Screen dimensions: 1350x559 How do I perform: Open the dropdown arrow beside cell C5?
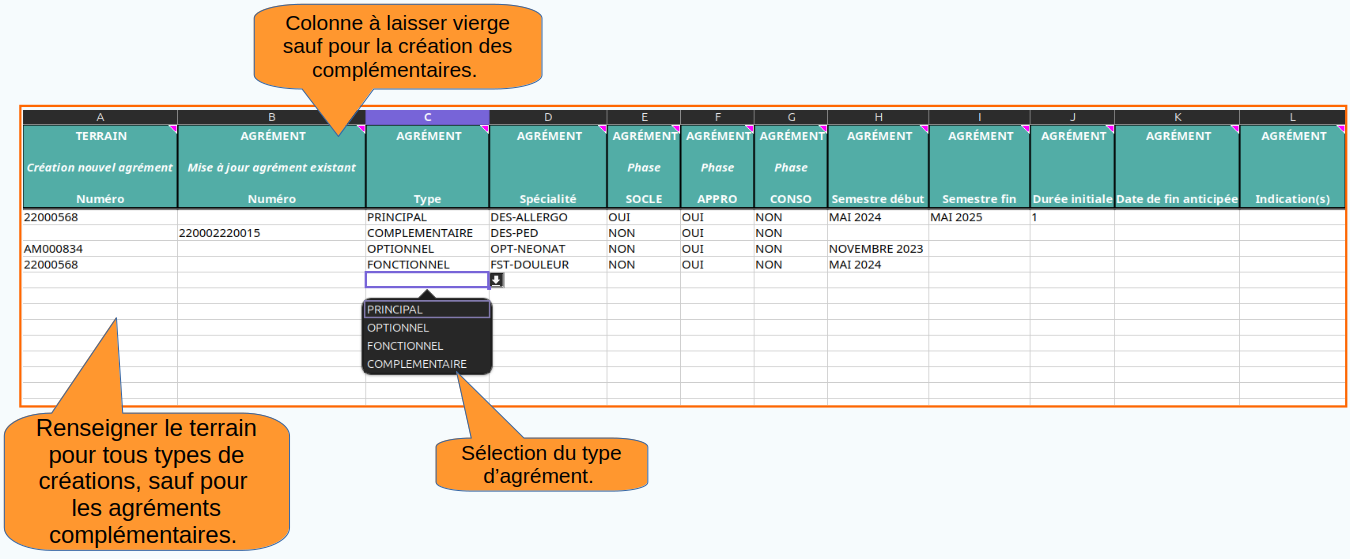tap(497, 280)
